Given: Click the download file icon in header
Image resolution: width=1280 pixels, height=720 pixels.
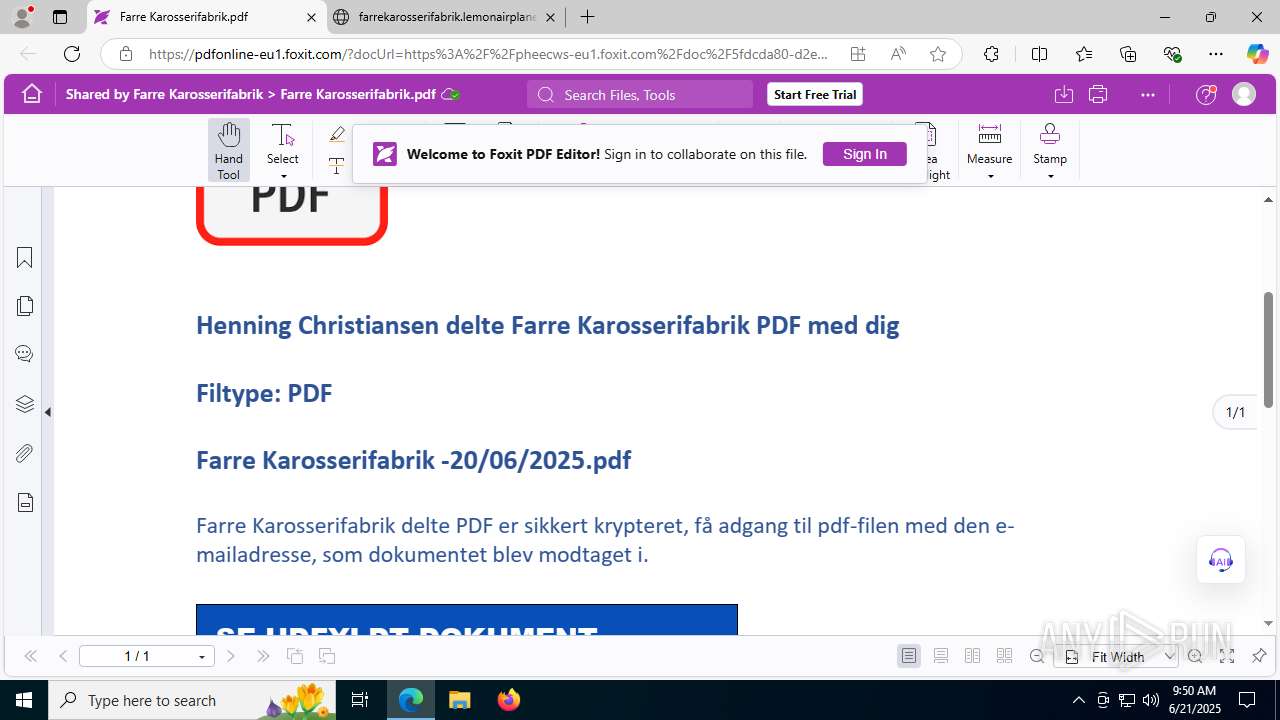Looking at the screenshot, I should (x=1064, y=94).
